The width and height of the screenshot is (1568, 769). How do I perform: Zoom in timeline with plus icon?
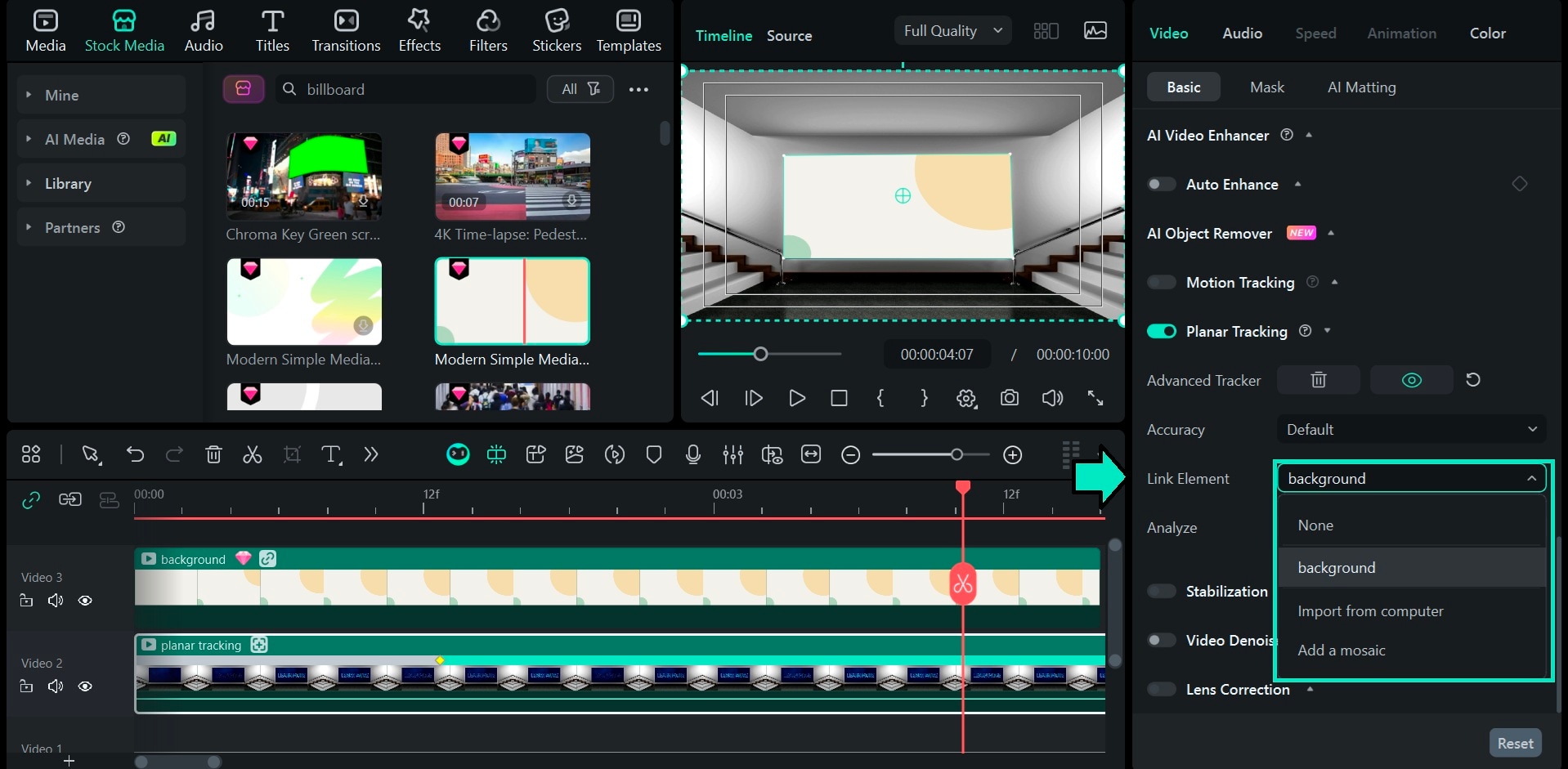1013,455
